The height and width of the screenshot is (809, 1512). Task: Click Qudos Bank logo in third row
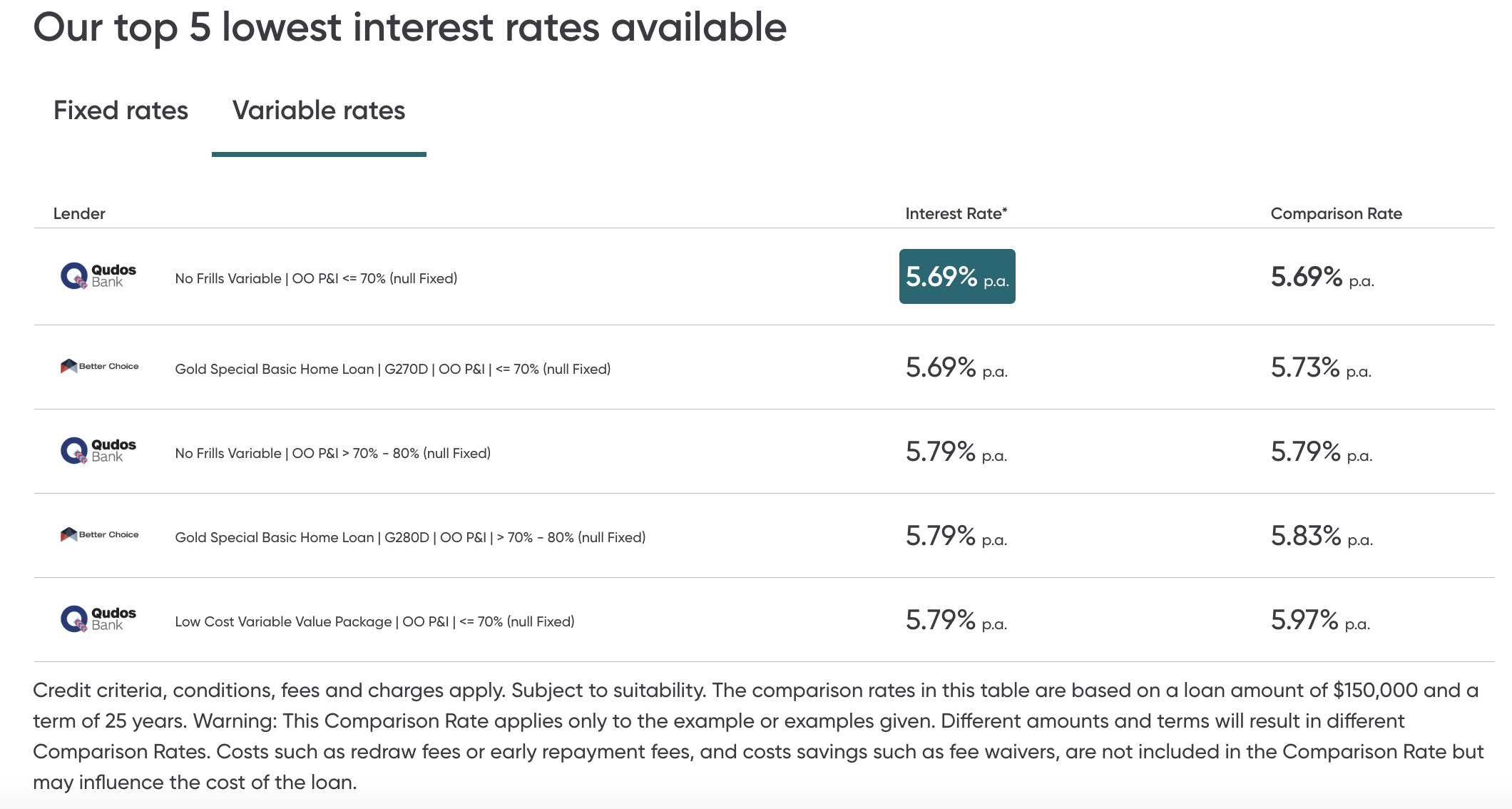[x=98, y=451]
